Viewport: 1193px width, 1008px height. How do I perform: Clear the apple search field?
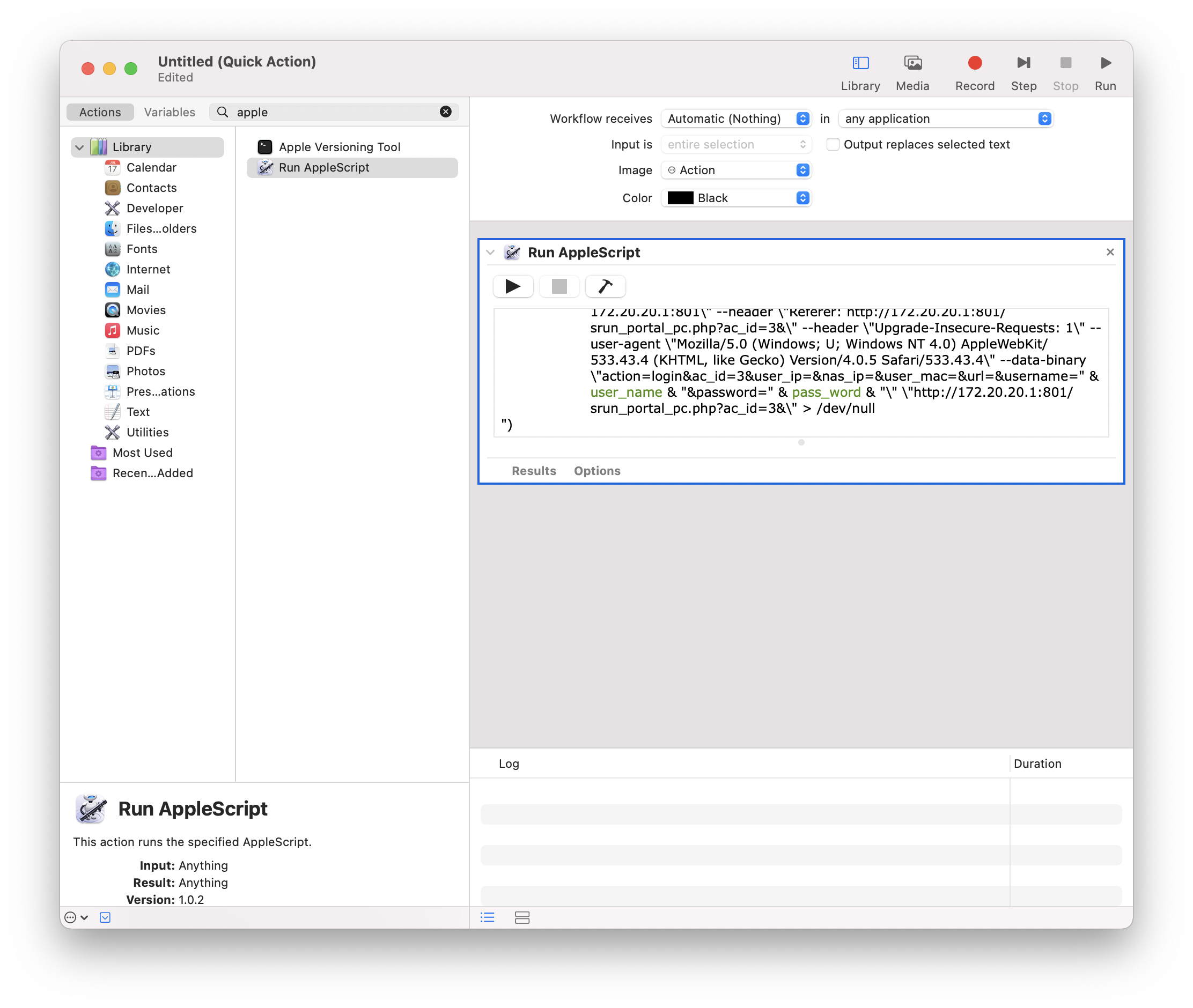point(445,112)
